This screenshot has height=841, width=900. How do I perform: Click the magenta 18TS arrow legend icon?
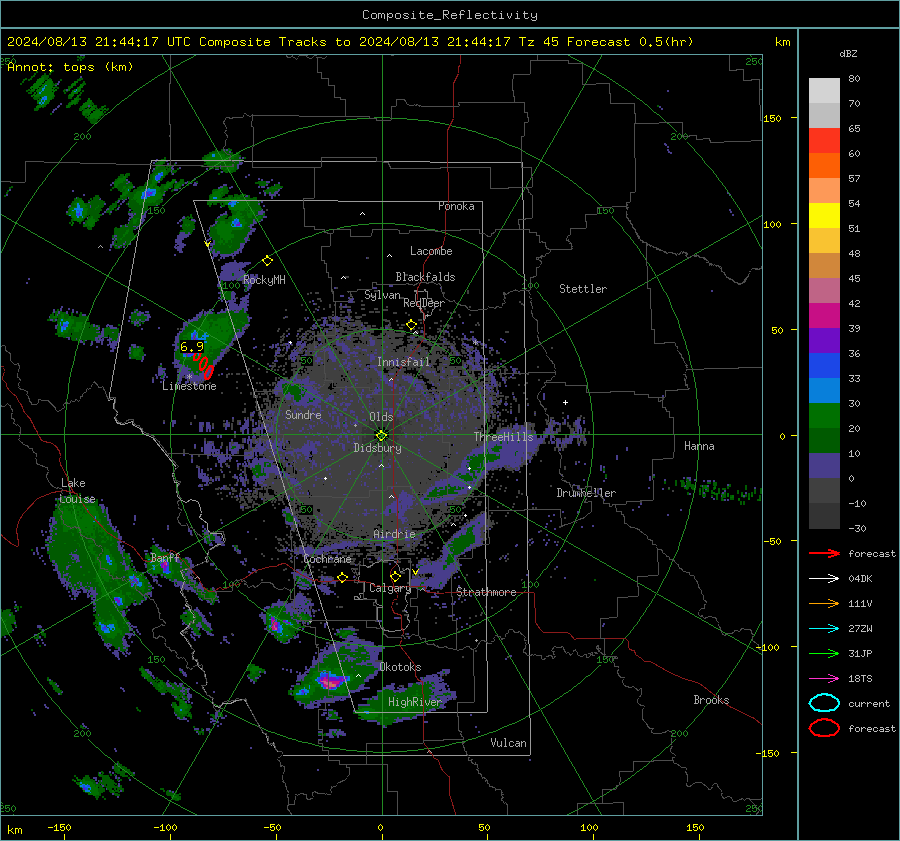coord(824,679)
